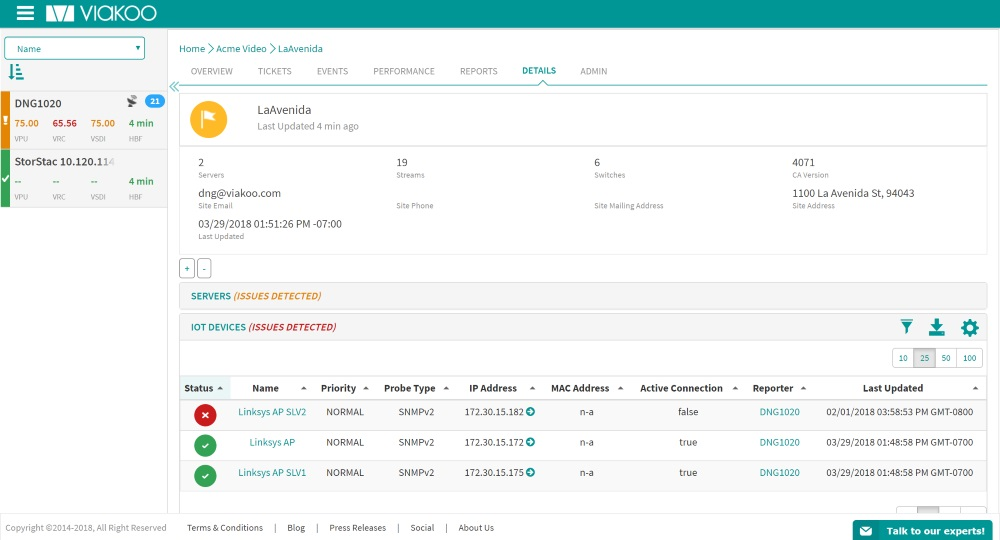This screenshot has width=1000, height=540.
Task: Open the Tickets tab
Action: click(274, 71)
